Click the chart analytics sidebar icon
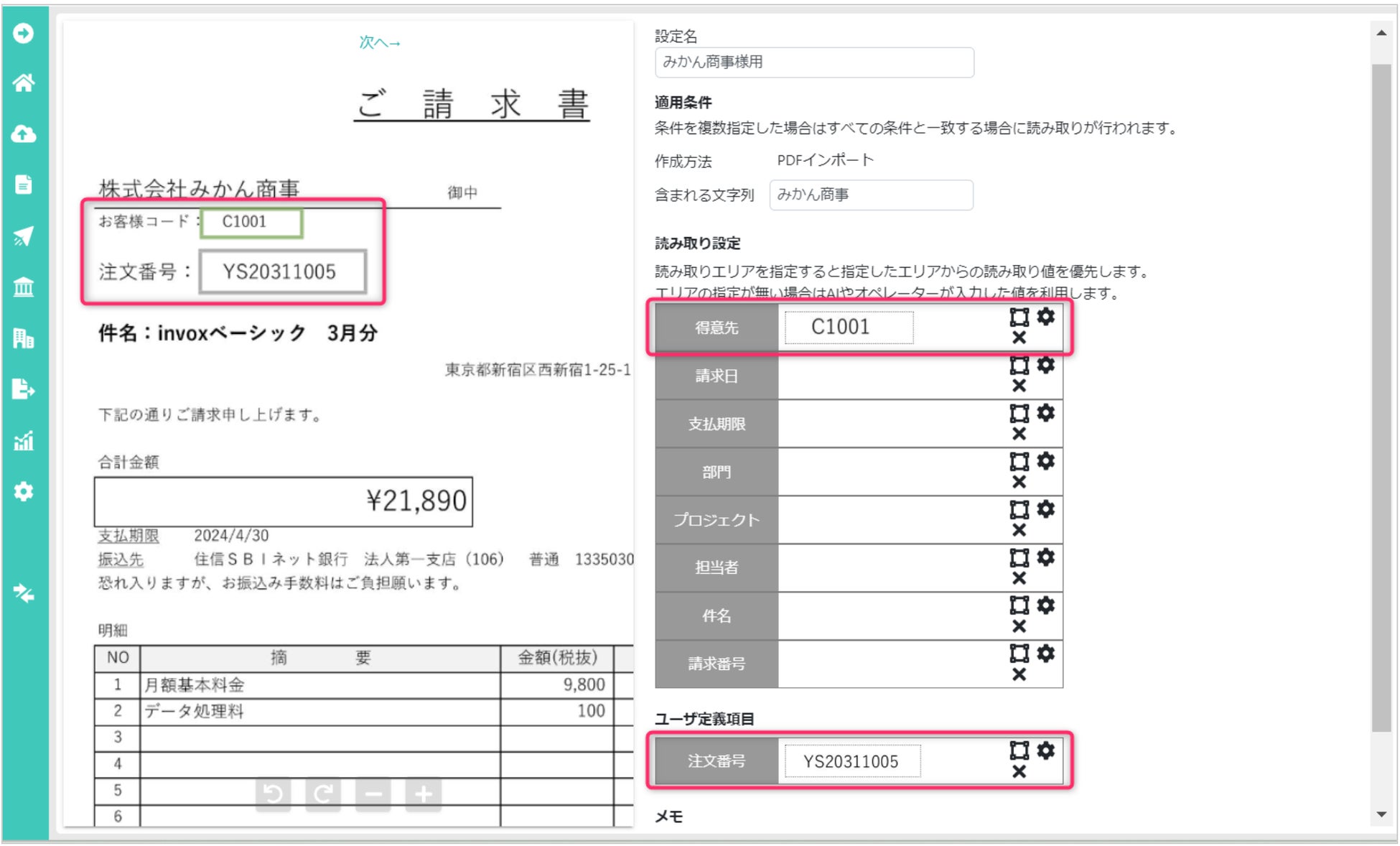 coord(24,440)
